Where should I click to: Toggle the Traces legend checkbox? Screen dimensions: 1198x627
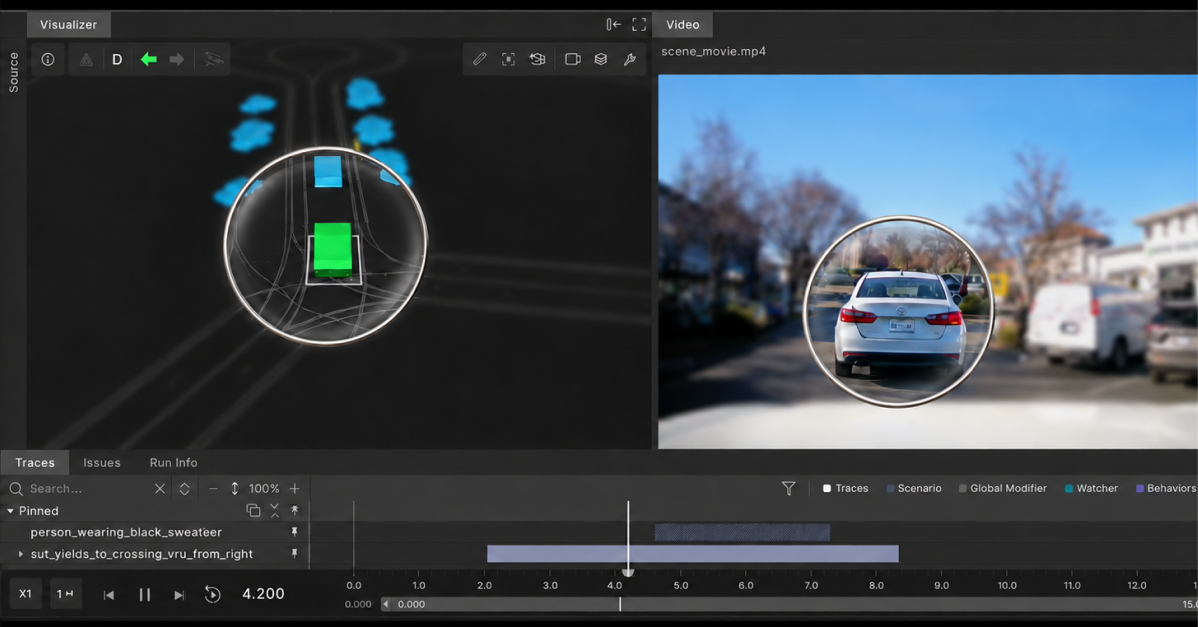click(x=827, y=488)
